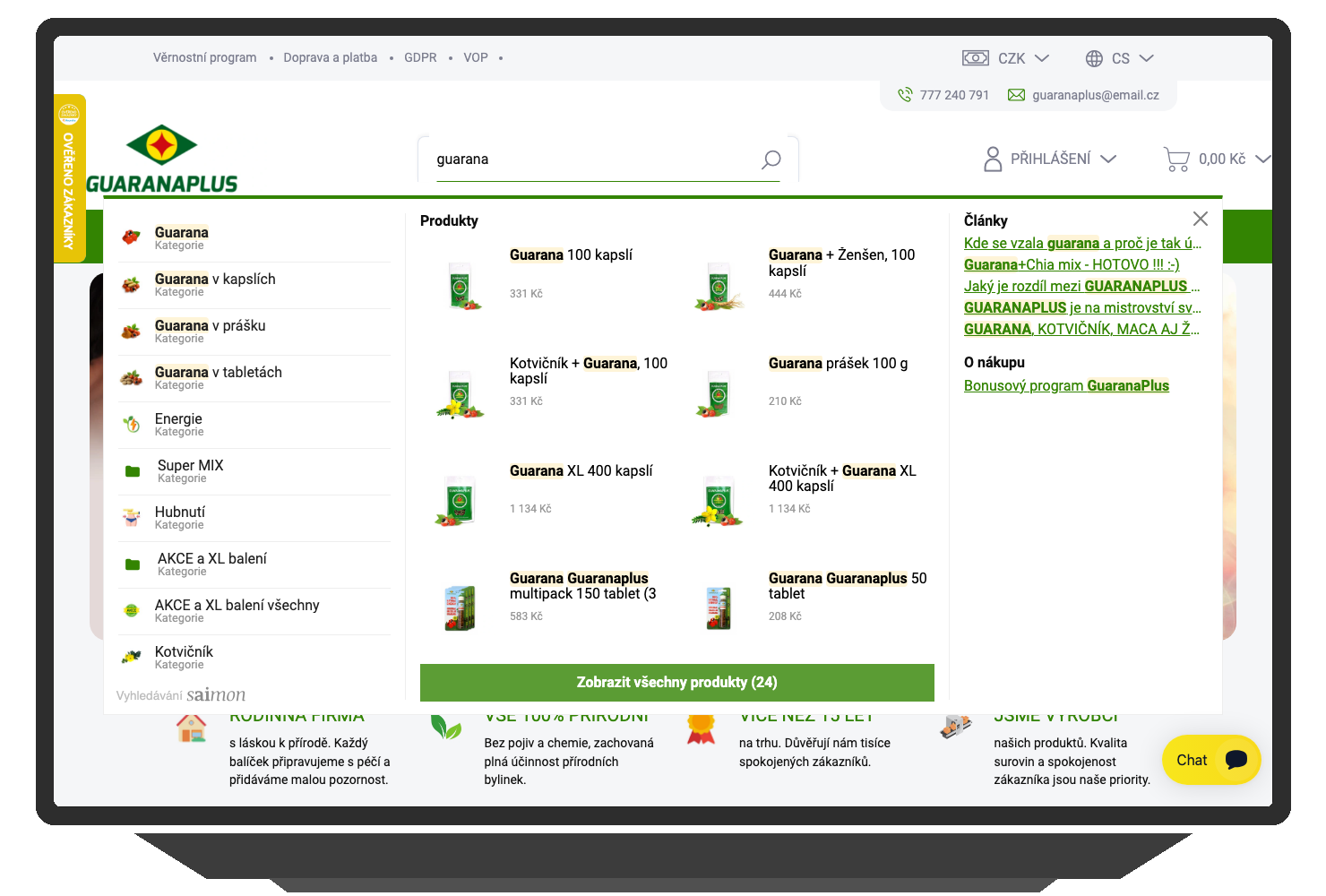The width and height of the screenshot is (1326, 896).
Task: Click into the guarana search field
Action: [x=591, y=159]
